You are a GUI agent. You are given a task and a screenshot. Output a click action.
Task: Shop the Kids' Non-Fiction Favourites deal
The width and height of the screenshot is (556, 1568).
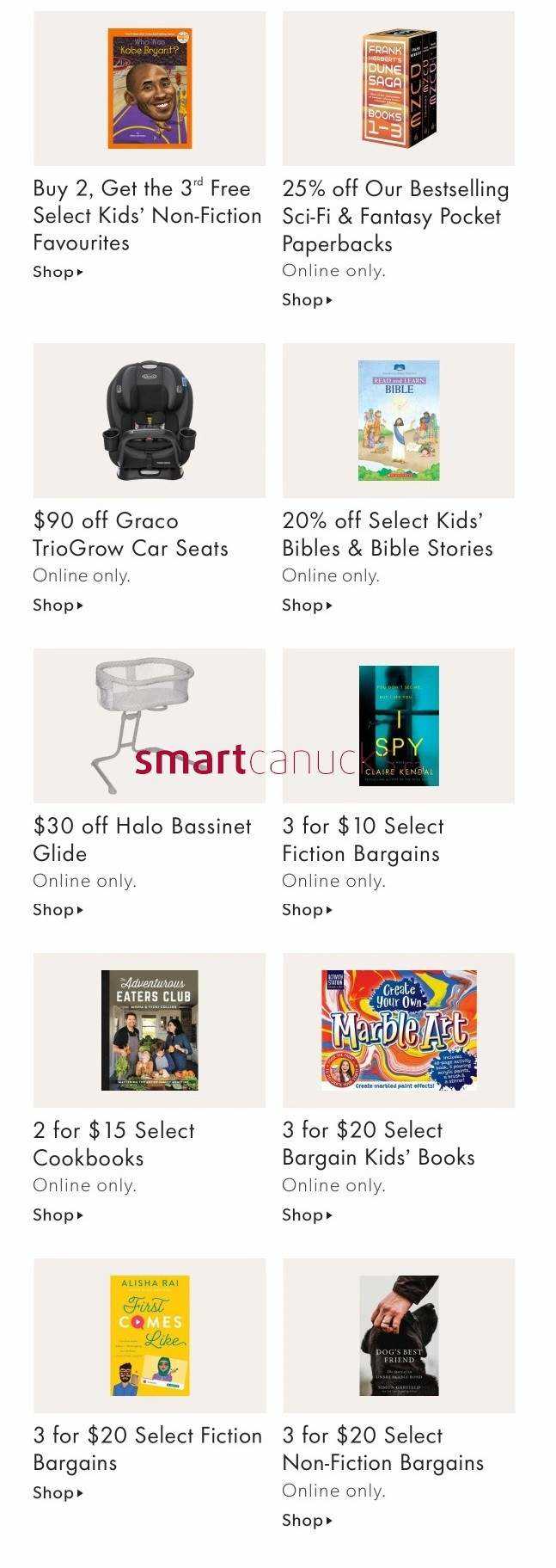pyautogui.click(x=58, y=272)
